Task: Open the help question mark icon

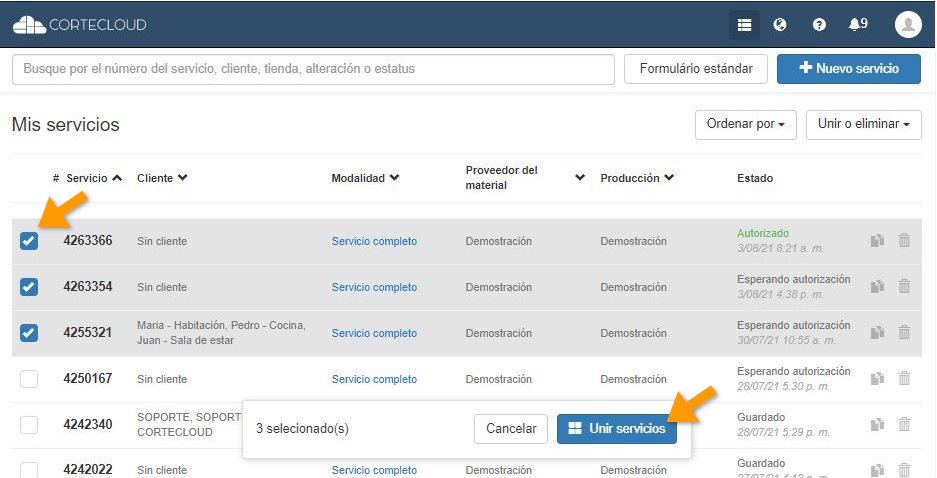Action: [819, 25]
